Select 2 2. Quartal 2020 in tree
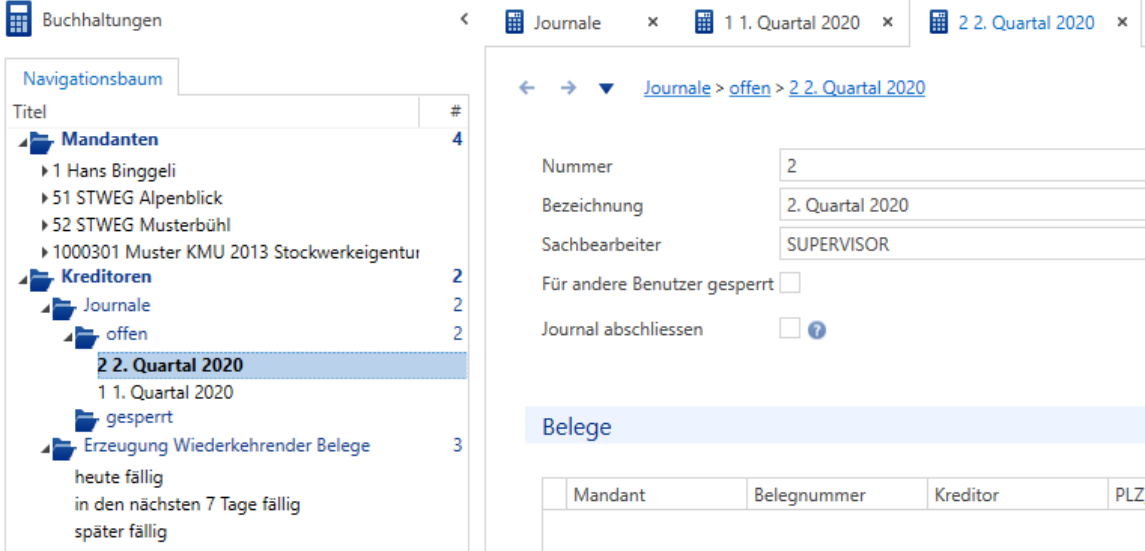The image size is (1145, 551). 282,365
